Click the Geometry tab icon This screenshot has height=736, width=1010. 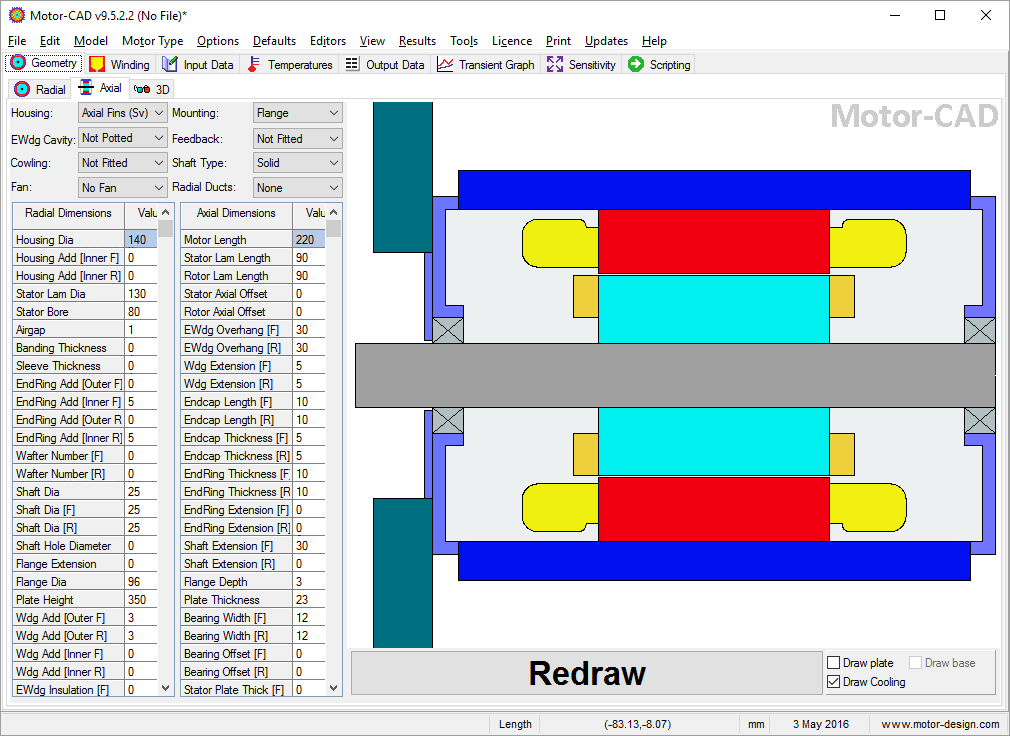tap(18, 63)
